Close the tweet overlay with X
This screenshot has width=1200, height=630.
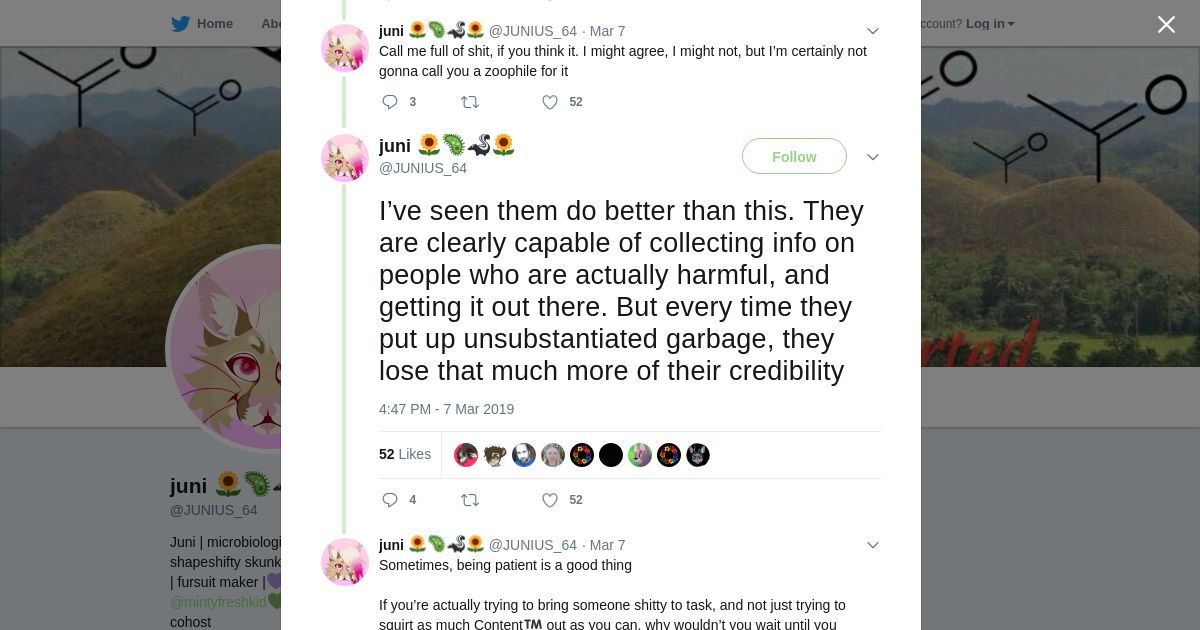click(x=1166, y=24)
